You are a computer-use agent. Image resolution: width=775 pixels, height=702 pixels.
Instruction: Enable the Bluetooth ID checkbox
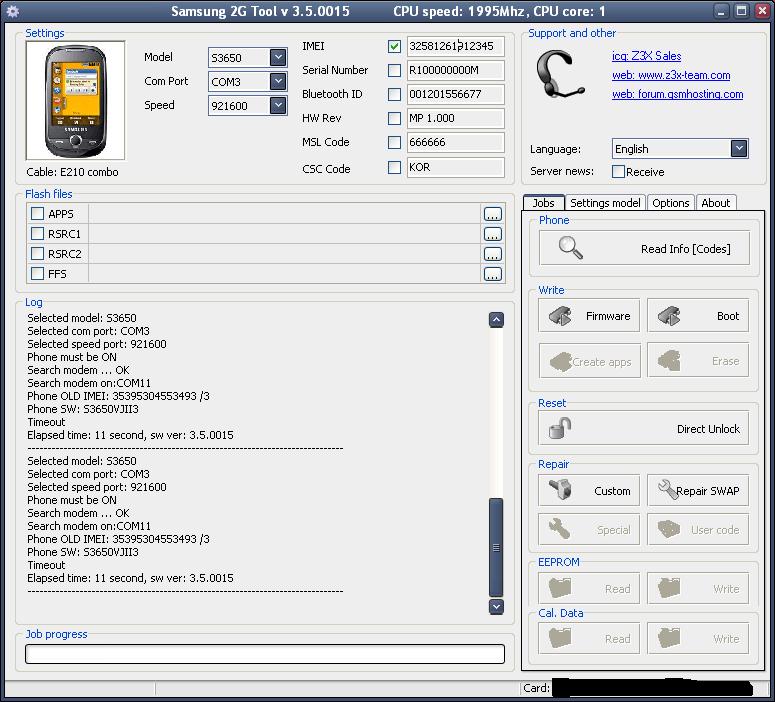(394, 94)
